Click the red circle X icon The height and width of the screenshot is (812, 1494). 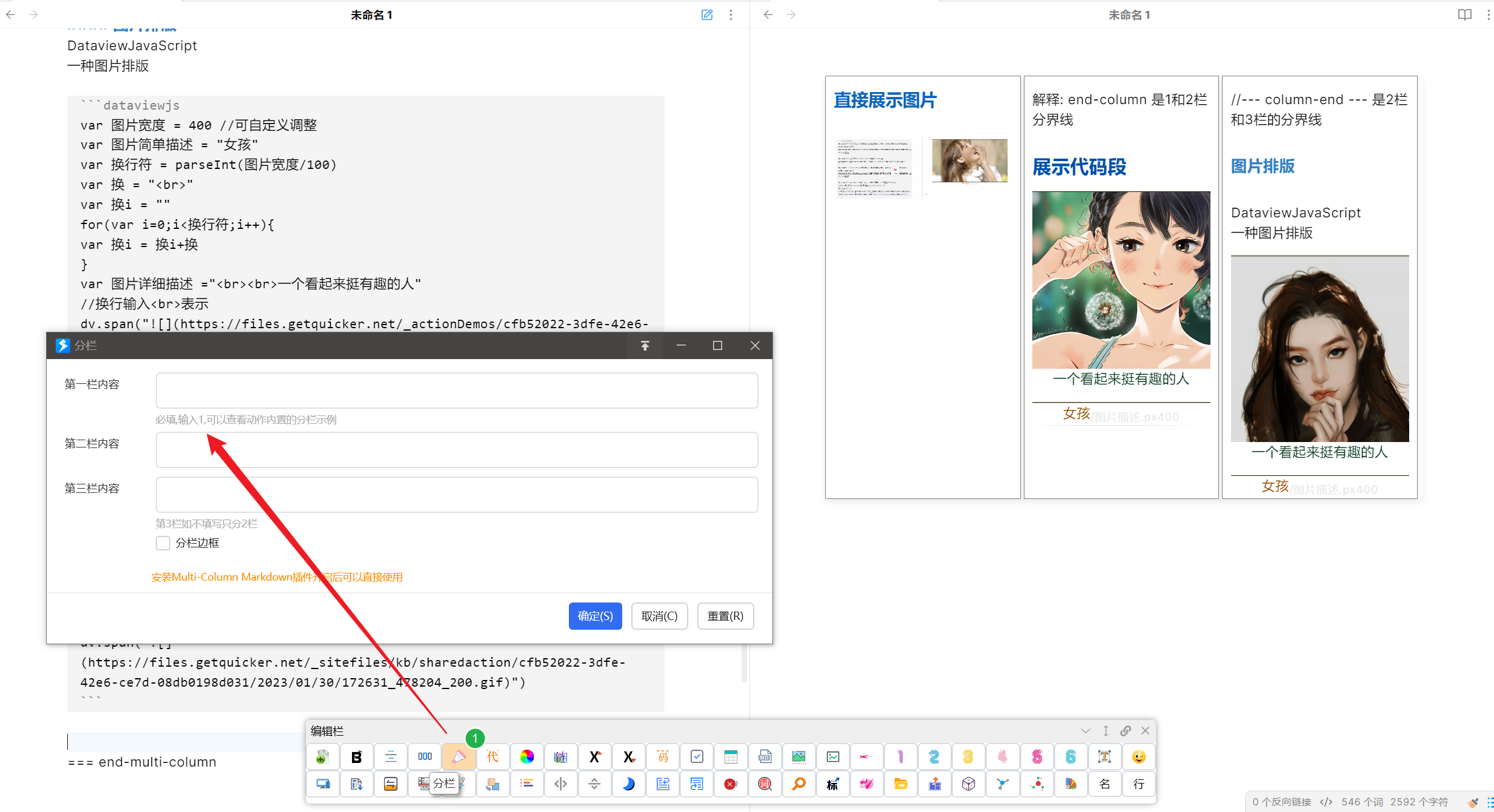[x=731, y=784]
